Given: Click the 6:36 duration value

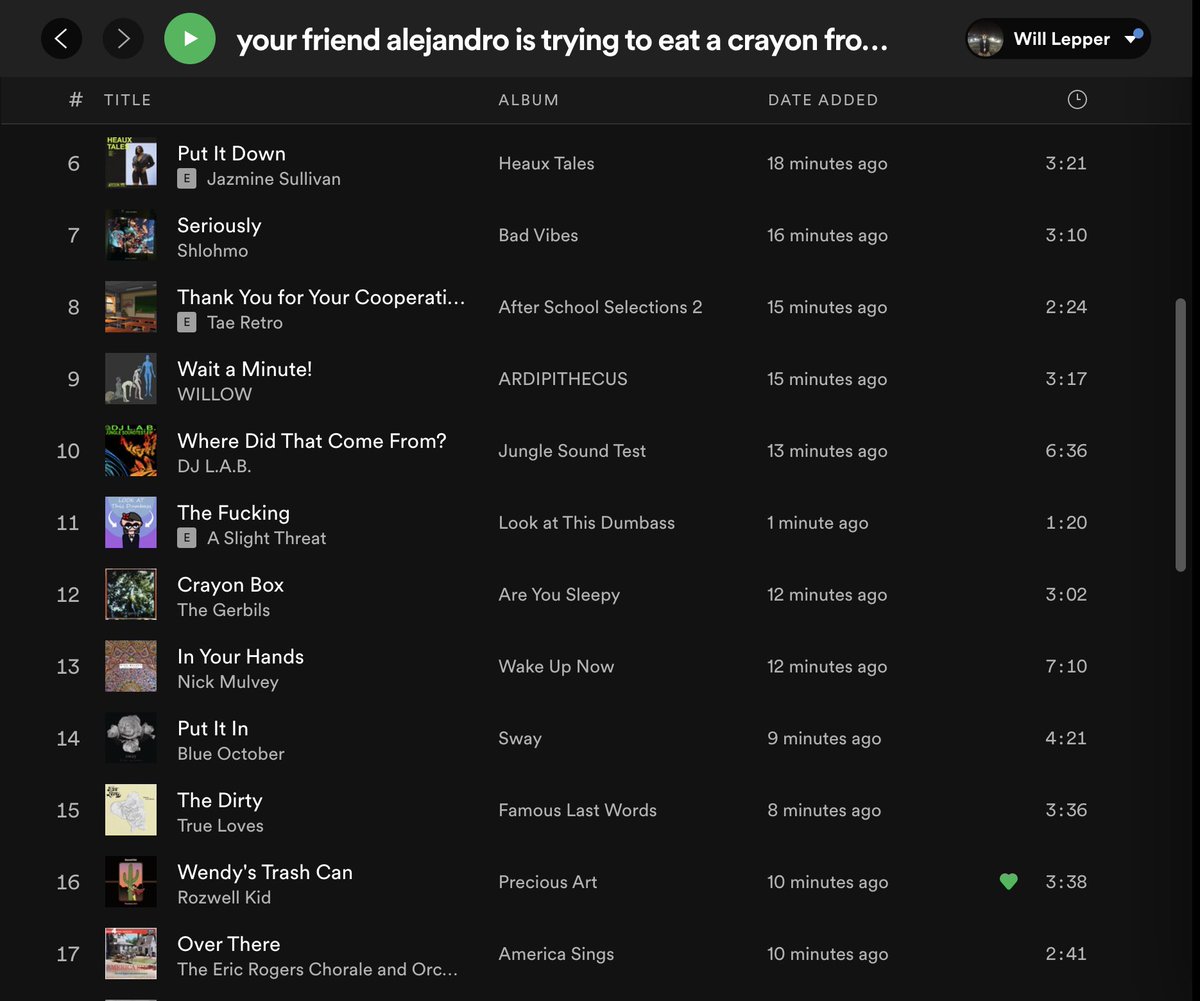Looking at the screenshot, I should click(x=1066, y=452).
